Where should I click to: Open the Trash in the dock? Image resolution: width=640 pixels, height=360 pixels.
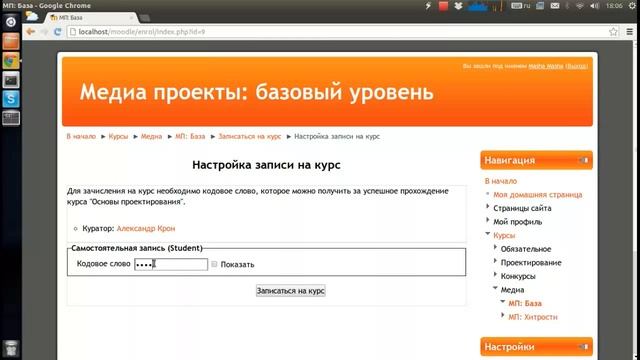(x=11, y=348)
